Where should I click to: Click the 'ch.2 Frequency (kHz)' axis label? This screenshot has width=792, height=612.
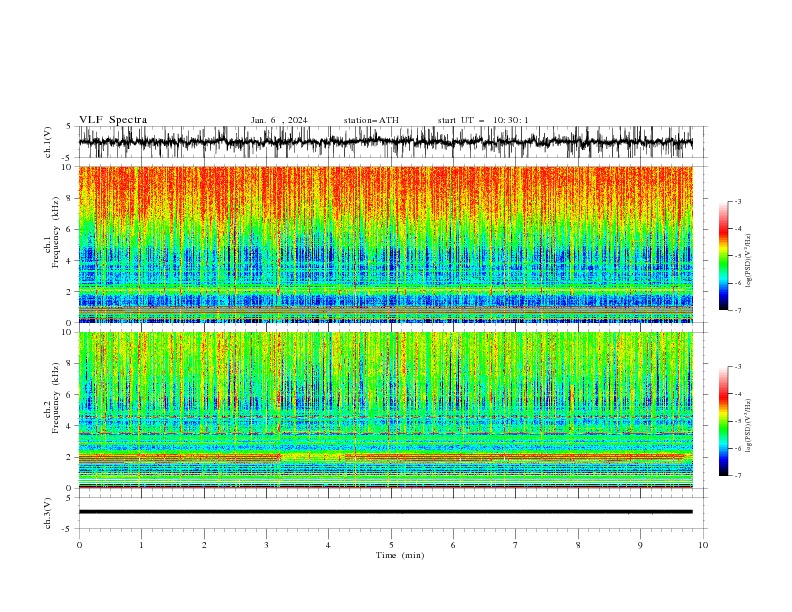52,397
